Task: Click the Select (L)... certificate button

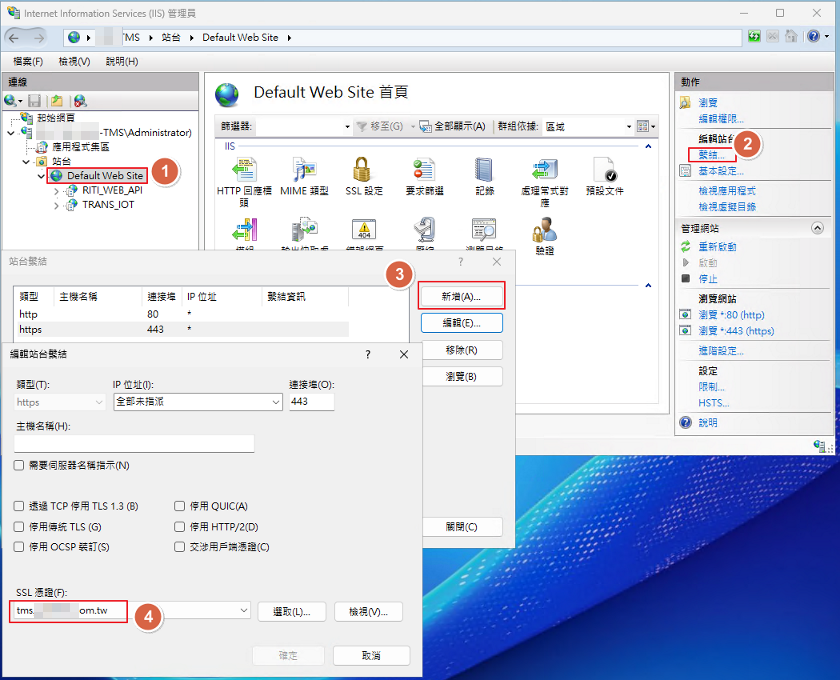Action: [x=291, y=611]
